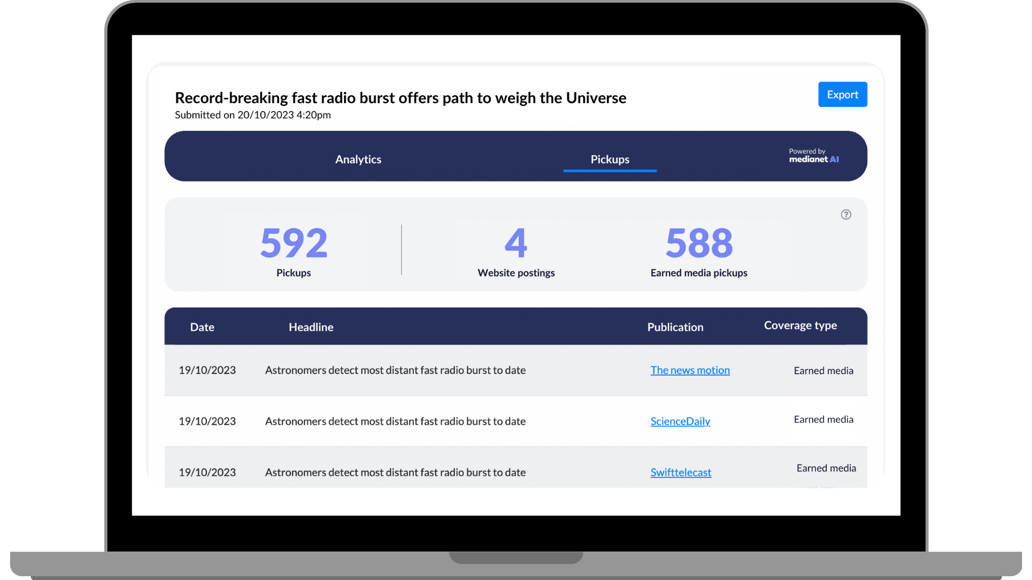The height and width of the screenshot is (580, 1032).
Task: Switch to the Analytics tab
Action: [x=358, y=159]
